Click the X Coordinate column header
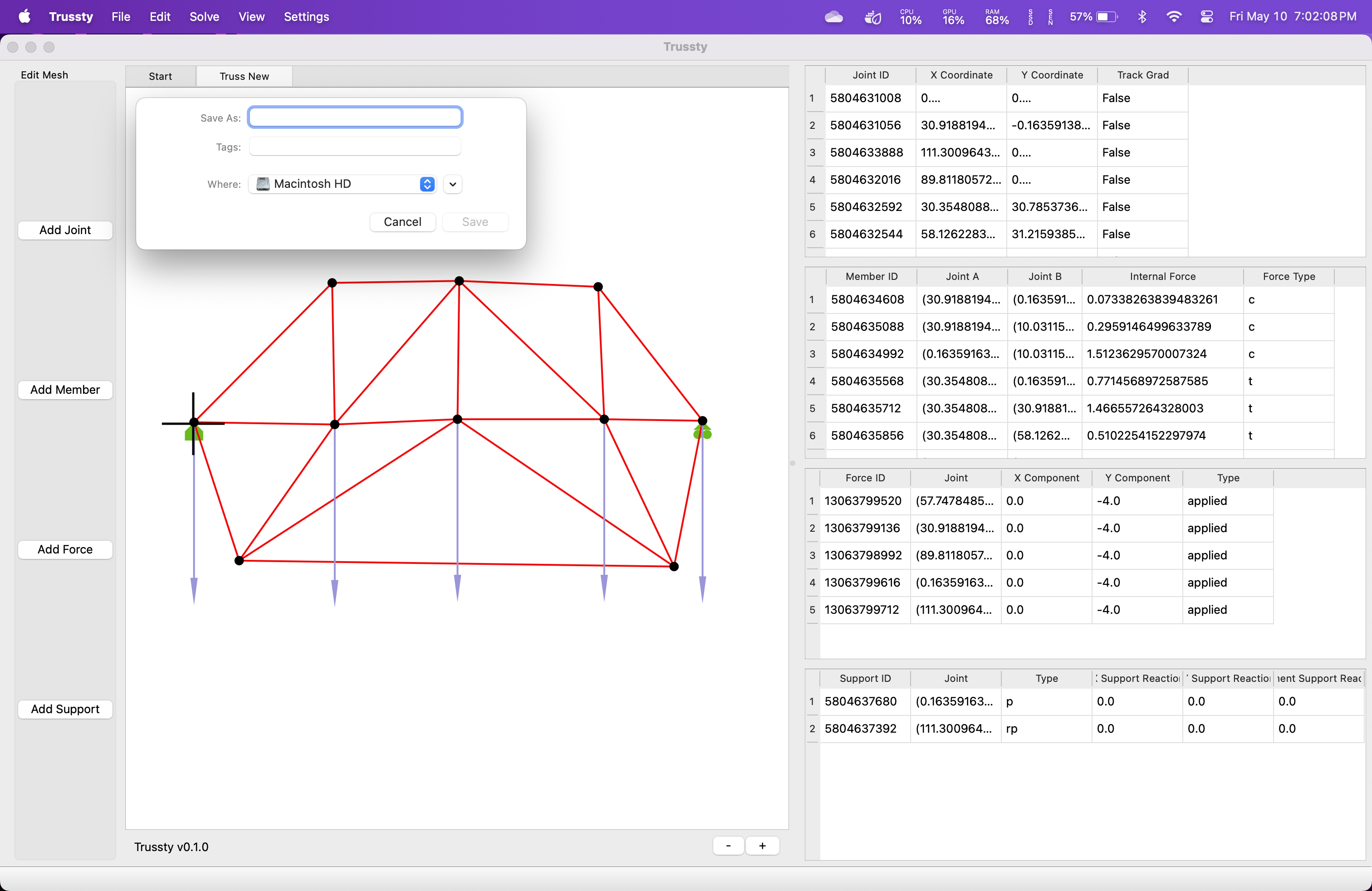 coord(961,75)
